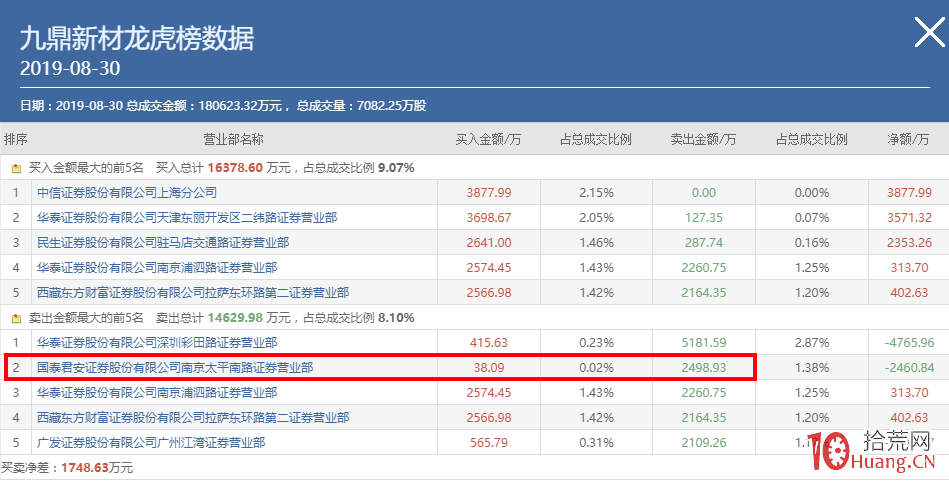This screenshot has width=949, height=481.
Task: Click the 总成交量 7082.25万股 text
Action: pyautogui.click(x=361, y=106)
